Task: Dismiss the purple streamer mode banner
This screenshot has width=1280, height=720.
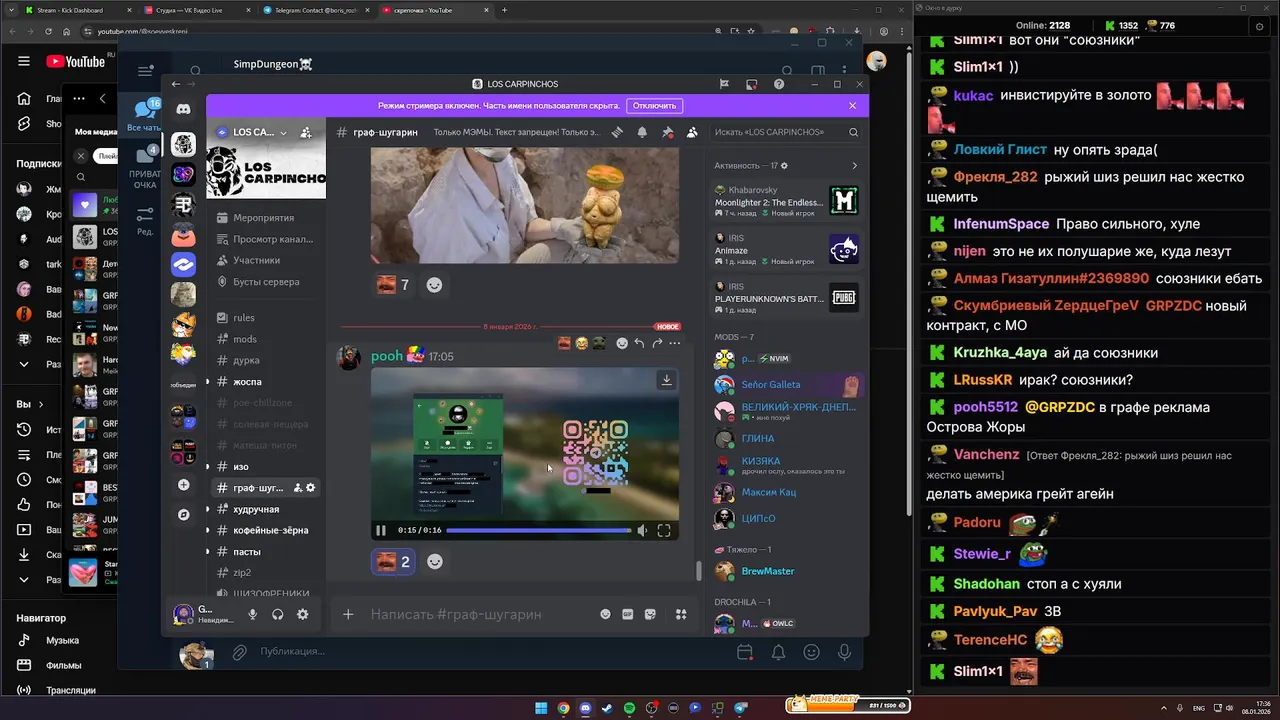Action: [852, 105]
